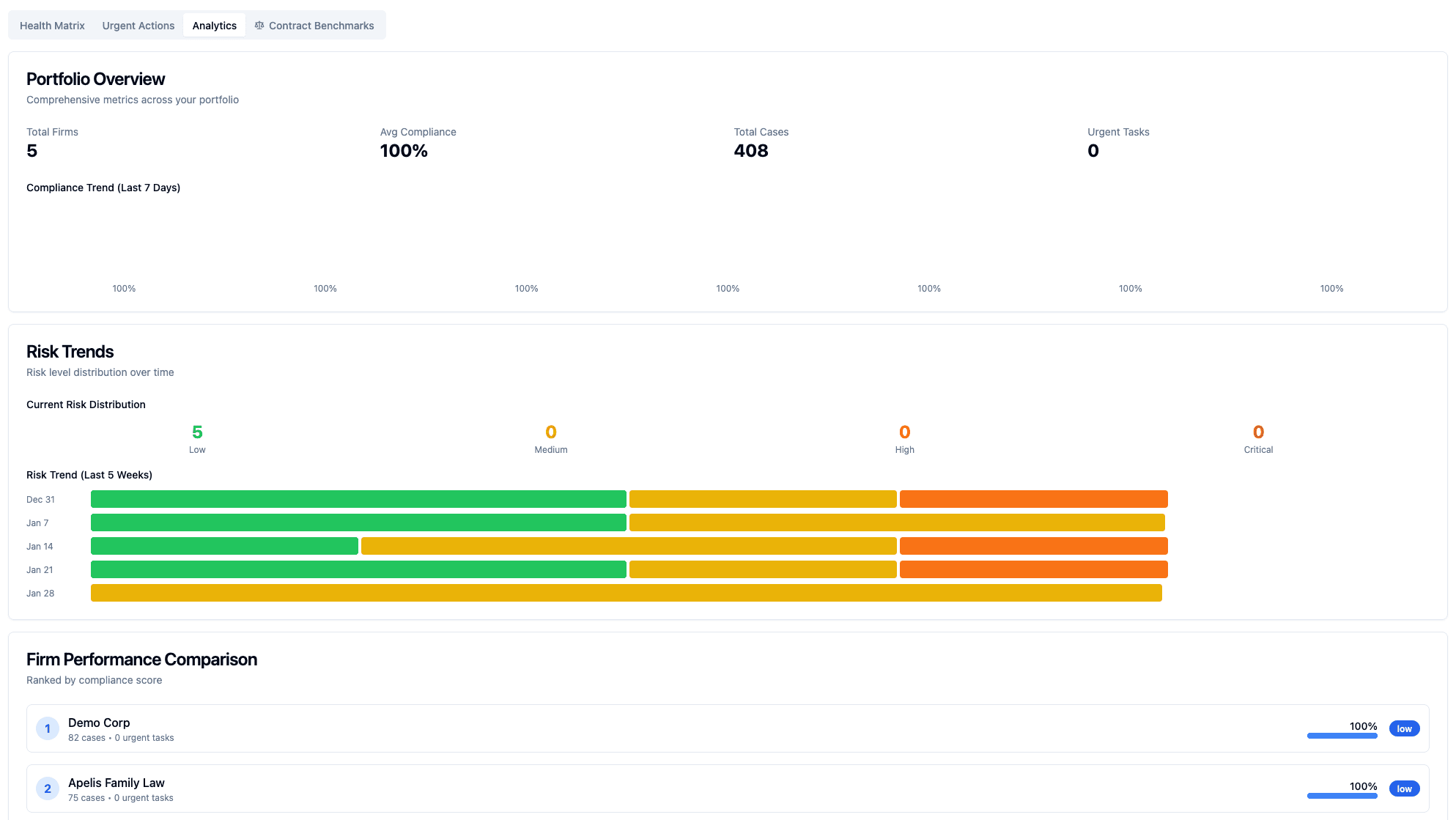Select the green Low risk count showing 5
Viewport: 1456px width, 820px height.
pos(196,432)
